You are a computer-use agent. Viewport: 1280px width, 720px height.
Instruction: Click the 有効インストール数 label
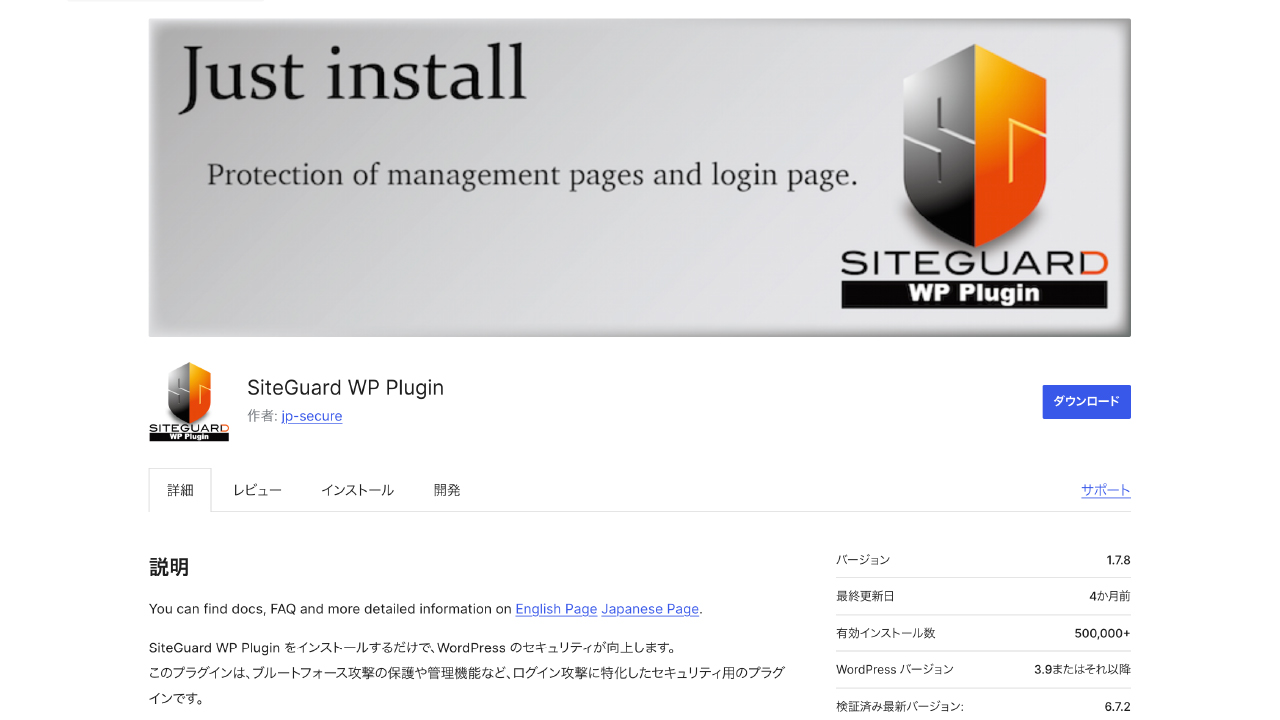886,633
